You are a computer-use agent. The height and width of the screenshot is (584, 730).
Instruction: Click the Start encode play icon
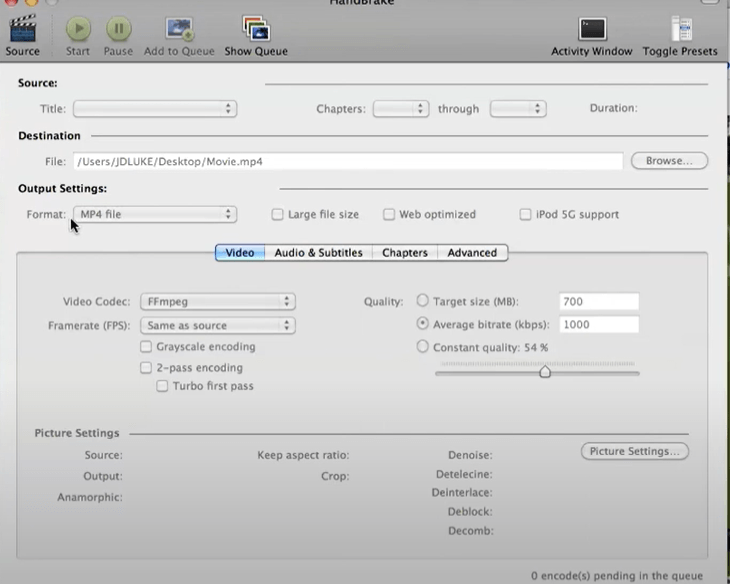78,29
